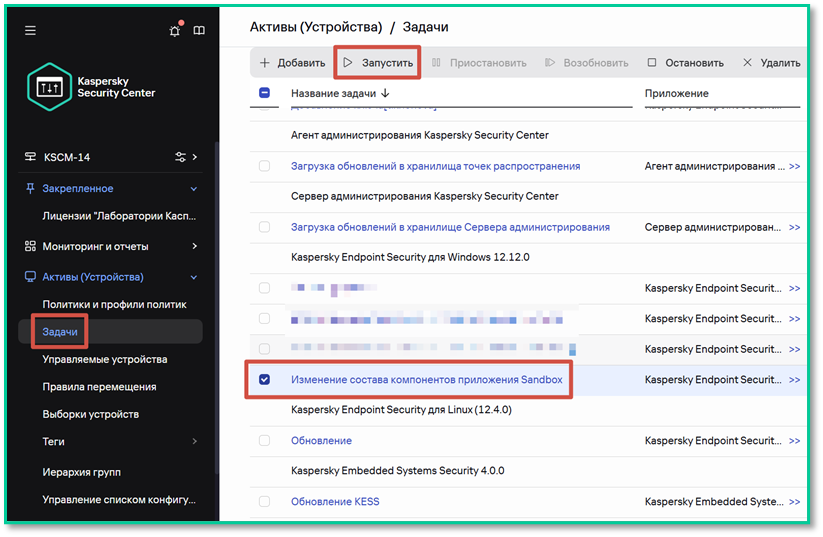Open task Загрузка обновлений в хранилища точек распространения
The width and height of the screenshot is (823, 537).
[436, 166]
